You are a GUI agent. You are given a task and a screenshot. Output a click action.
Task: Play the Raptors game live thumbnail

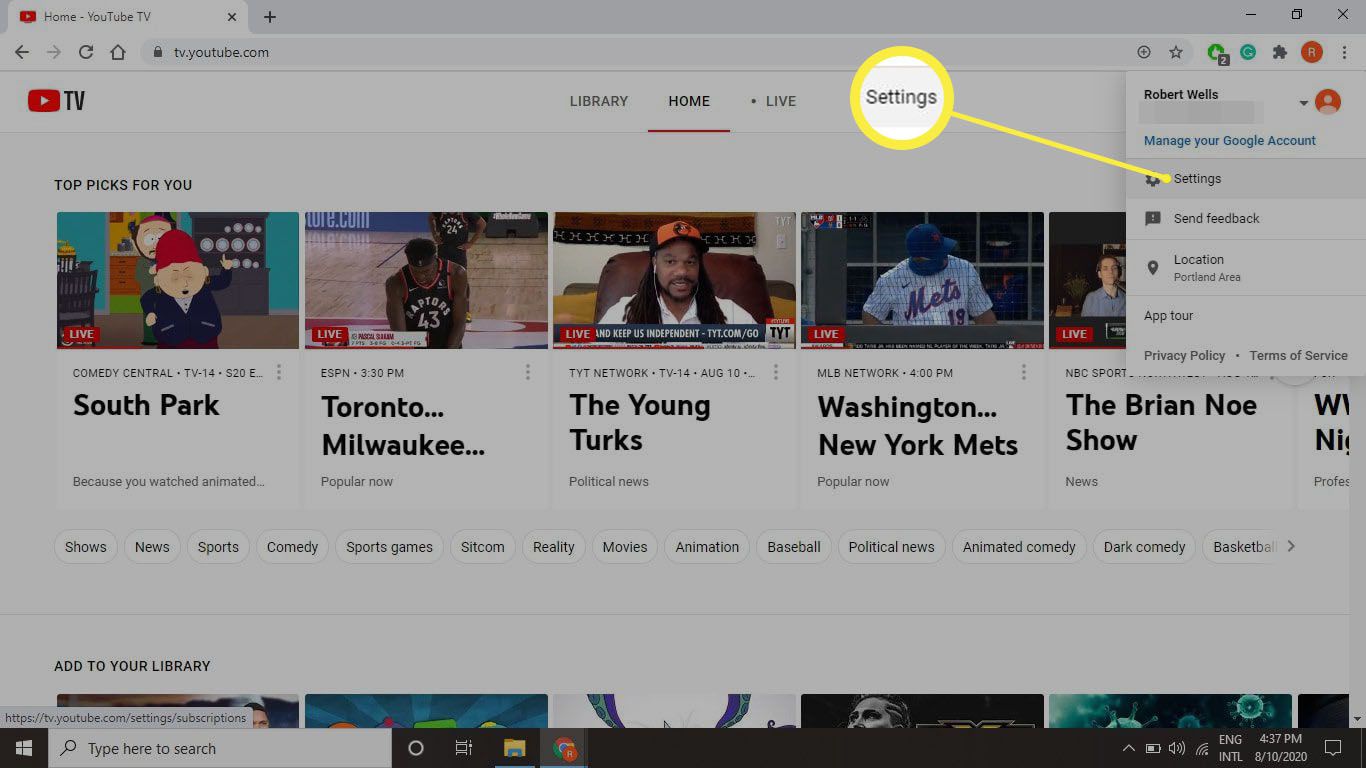click(x=426, y=280)
